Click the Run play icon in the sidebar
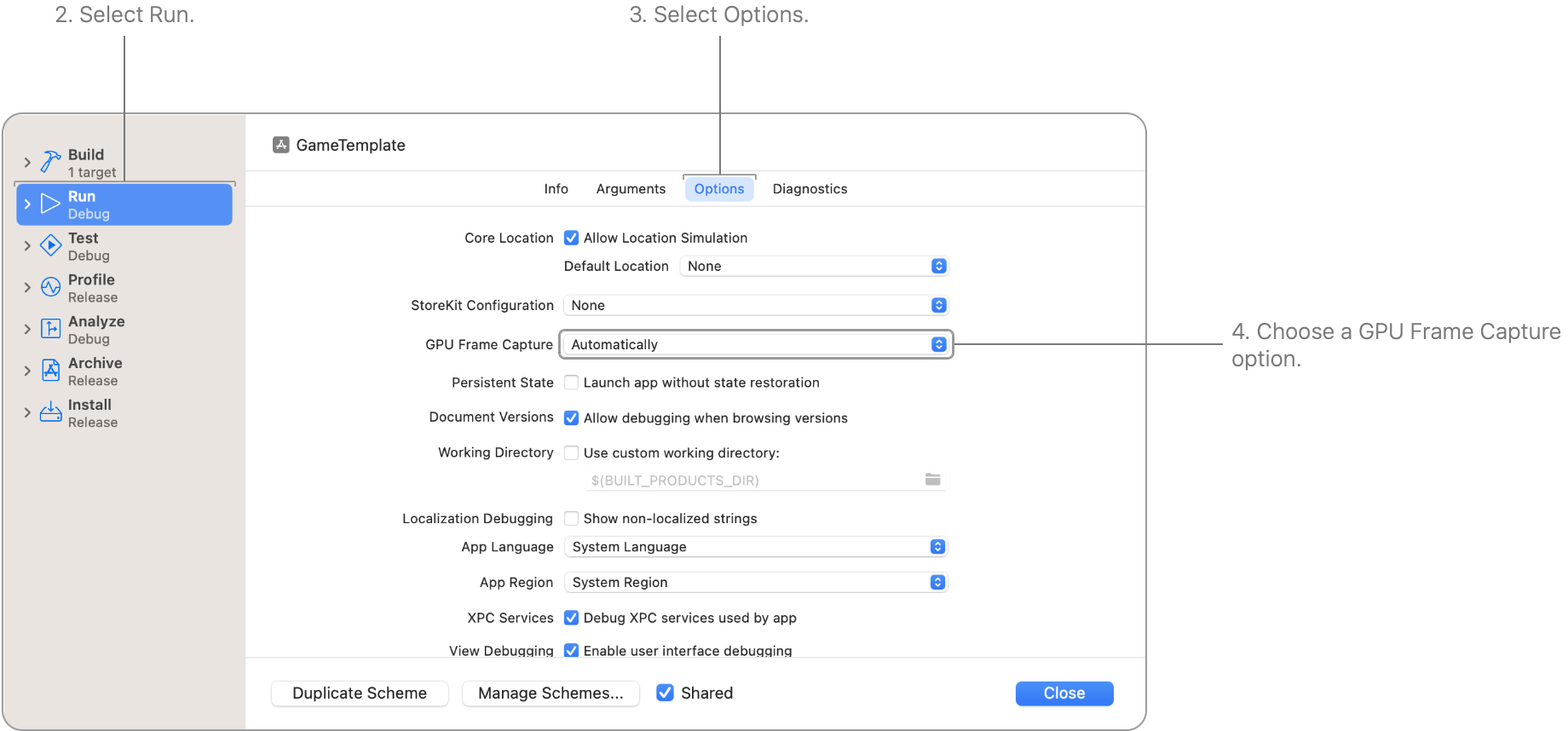This screenshot has height=731, width=1568. (x=49, y=203)
